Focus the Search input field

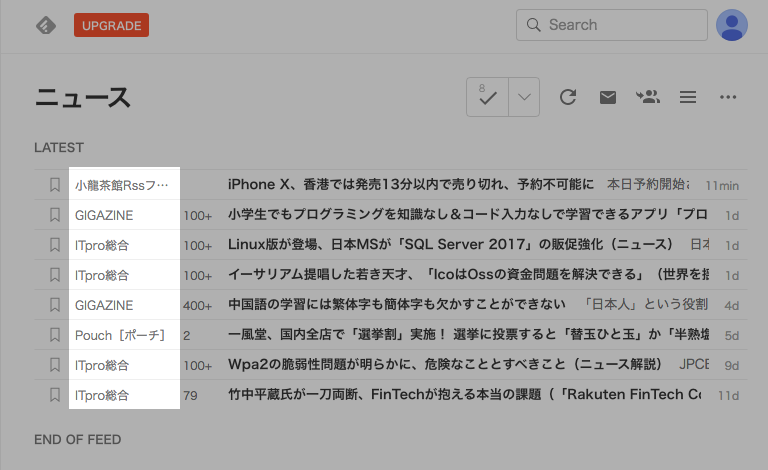pyautogui.click(x=612, y=25)
